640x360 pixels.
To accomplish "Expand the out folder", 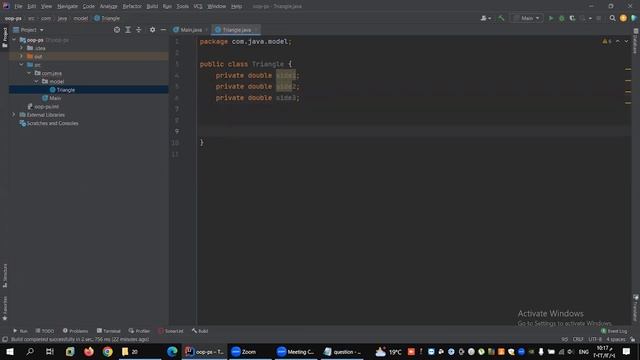I will (x=22, y=56).
